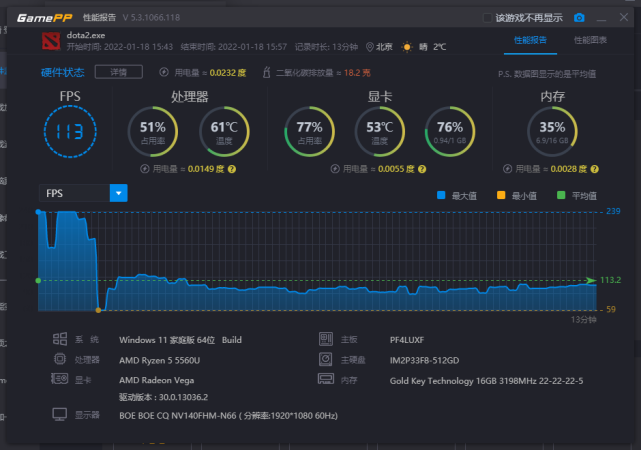Click the graphics card power icon beside 0.0055 度
The height and width of the screenshot is (450, 641).
coord(335,169)
